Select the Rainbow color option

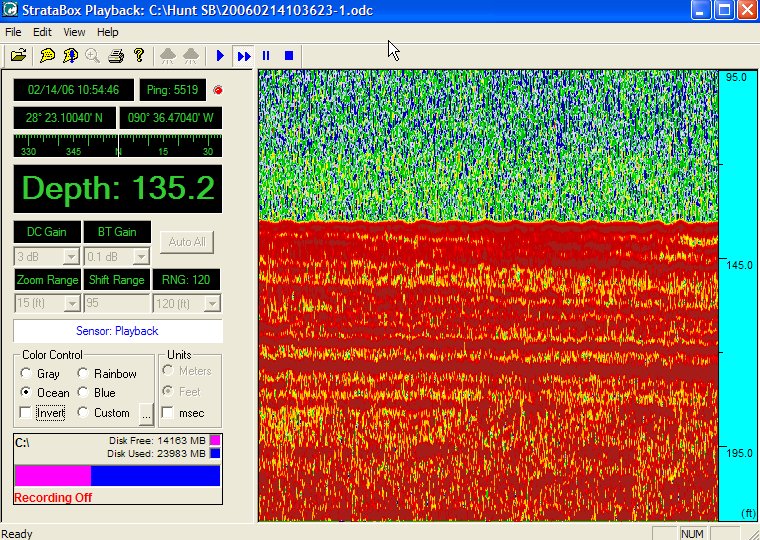[84, 374]
